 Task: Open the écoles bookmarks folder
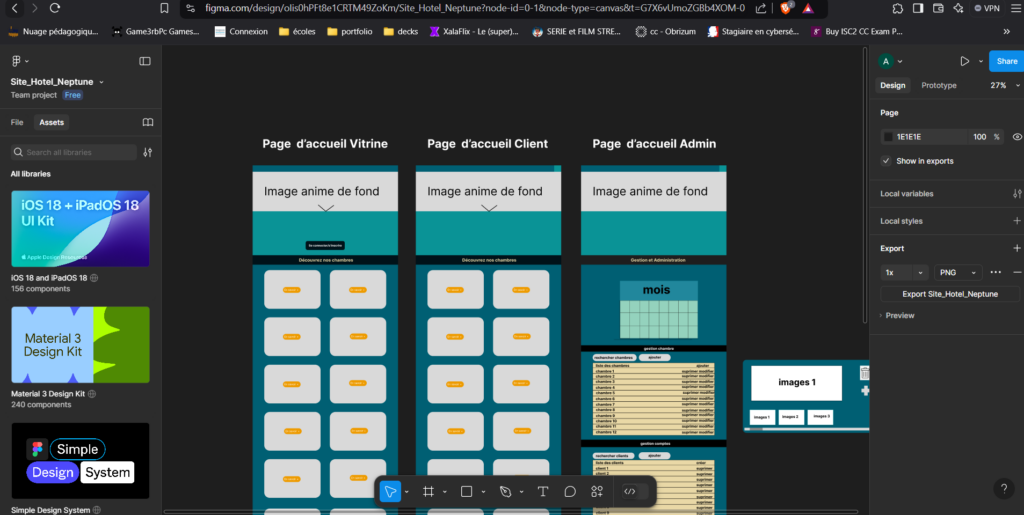[x=297, y=31]
